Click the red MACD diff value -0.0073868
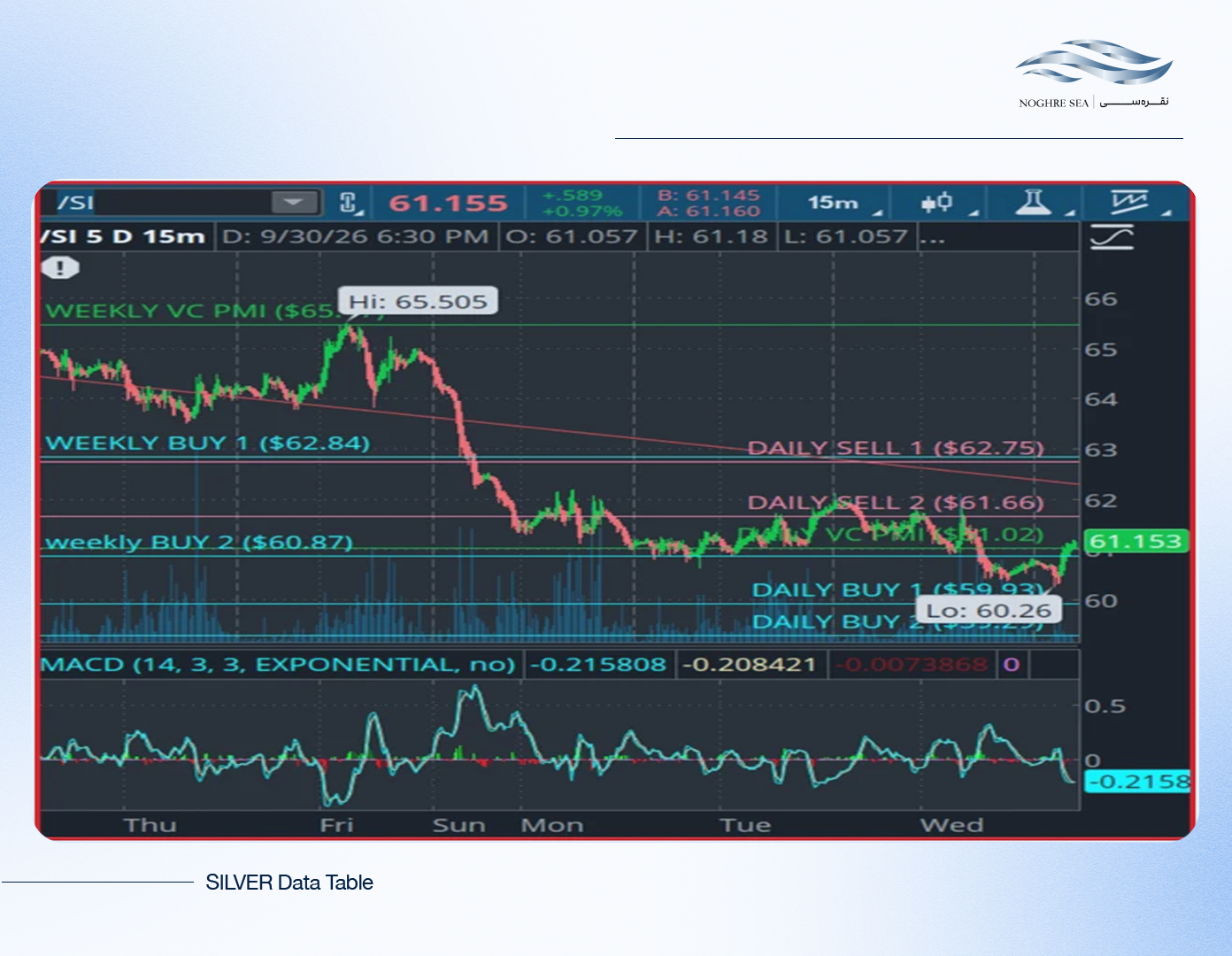The height and width of the screenshot is (956, 1232). [x=912, y=664]
